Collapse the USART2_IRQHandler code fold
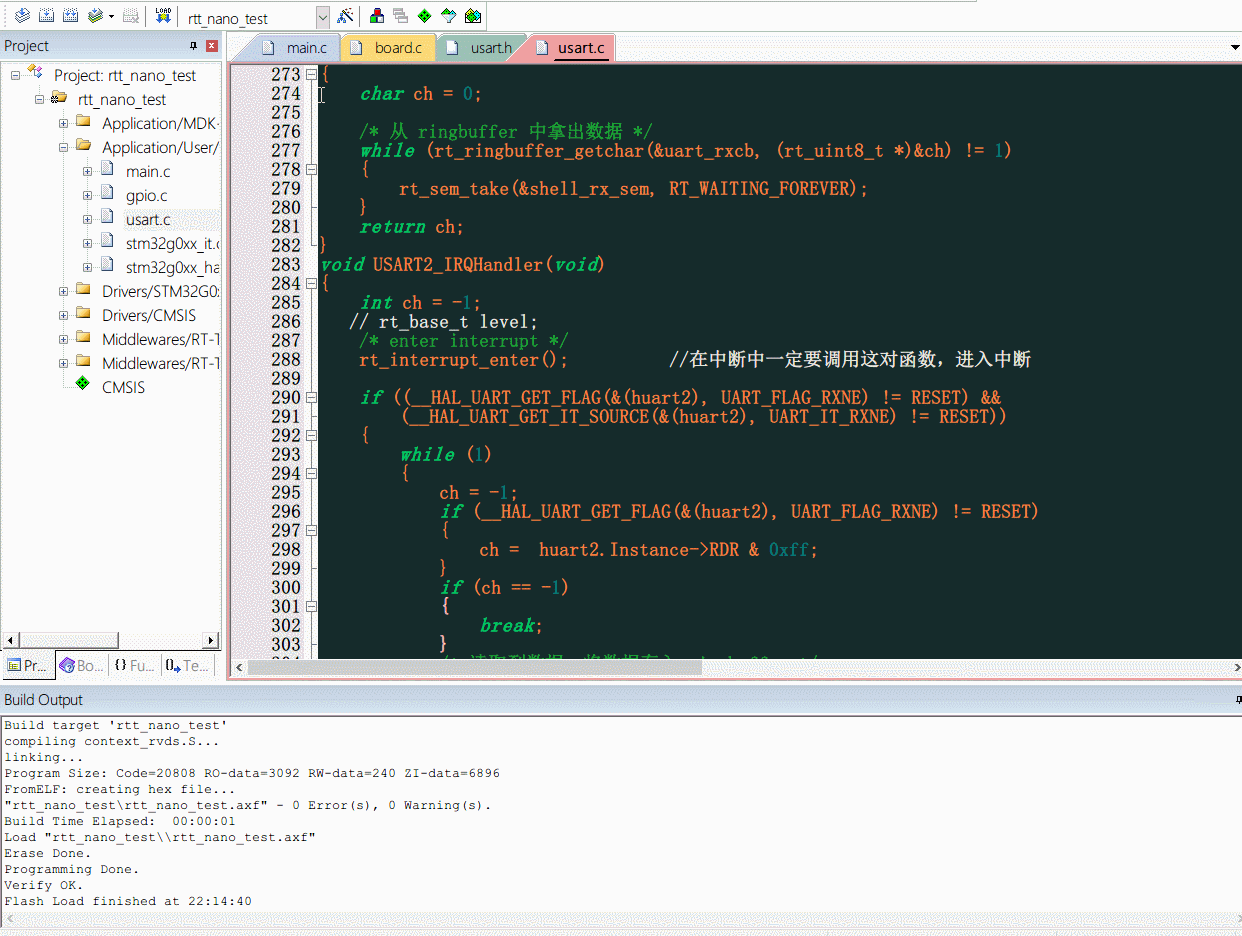Screen dimensions: 1242x936 [310, 283]
